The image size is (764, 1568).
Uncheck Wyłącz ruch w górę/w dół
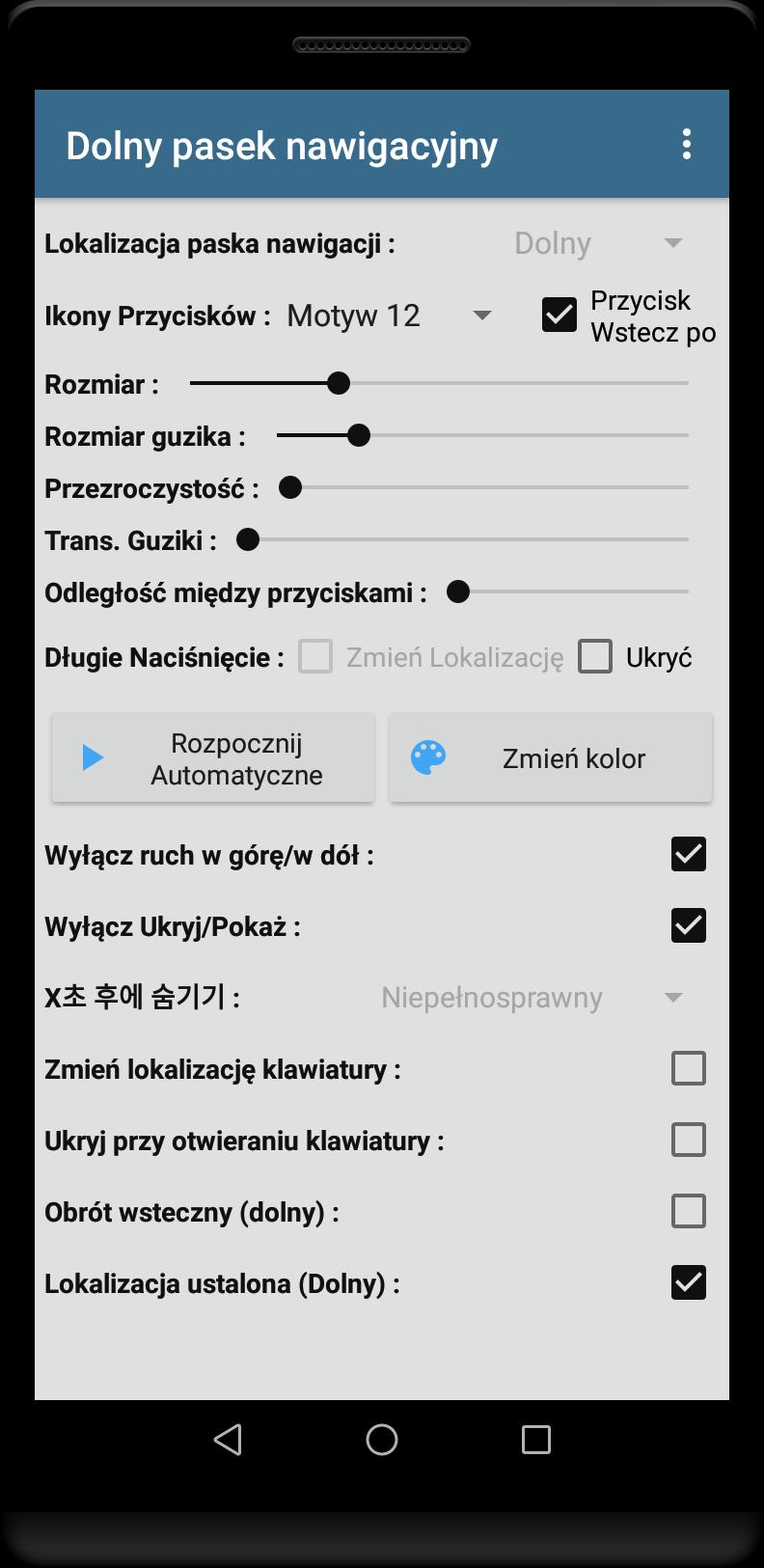coord(689,854)
